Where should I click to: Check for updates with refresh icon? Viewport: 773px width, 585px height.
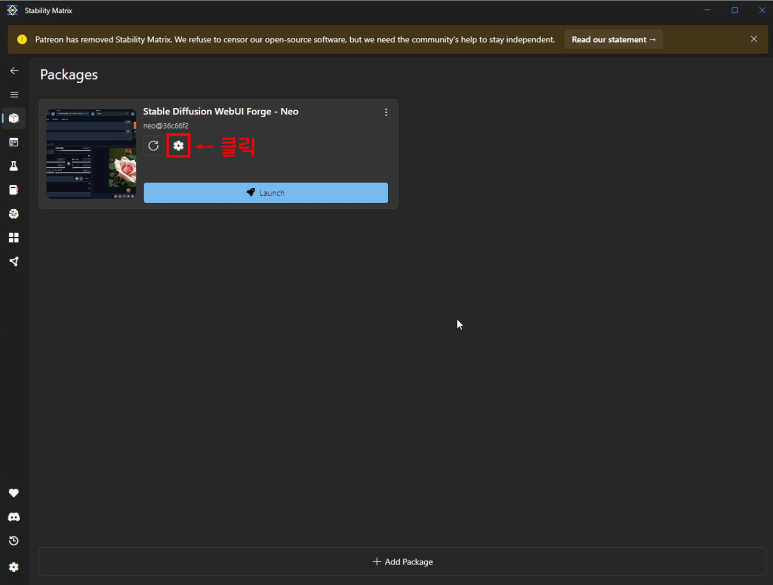pyautogui.click(x=153, y=146)
